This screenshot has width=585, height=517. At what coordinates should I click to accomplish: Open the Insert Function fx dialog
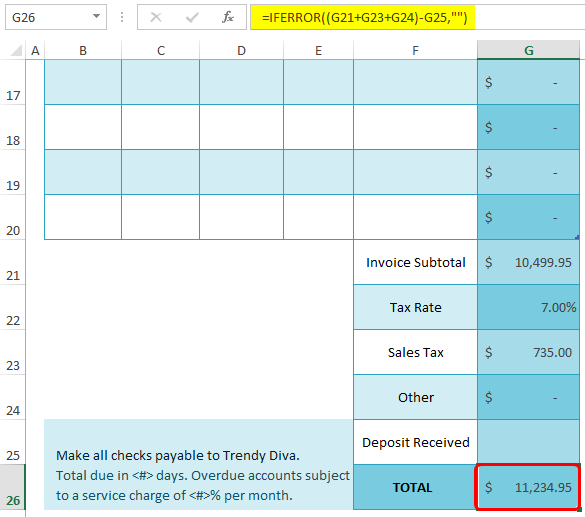228,17
